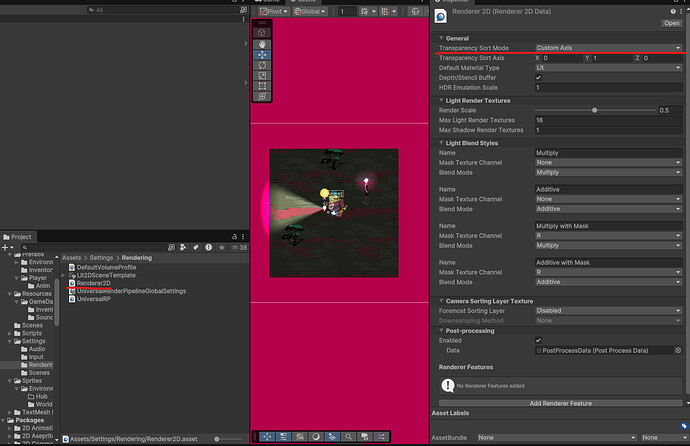Select the Hand (View) tool

pos(262,43)
